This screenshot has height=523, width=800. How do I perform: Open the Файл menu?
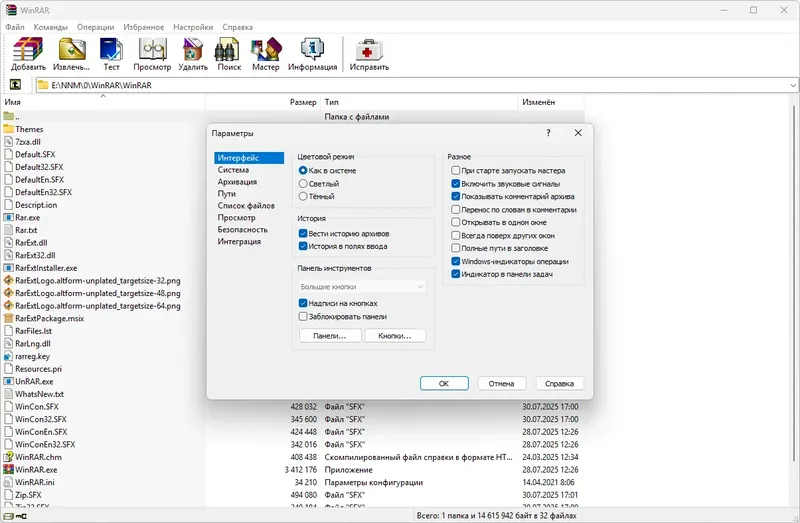15,27
